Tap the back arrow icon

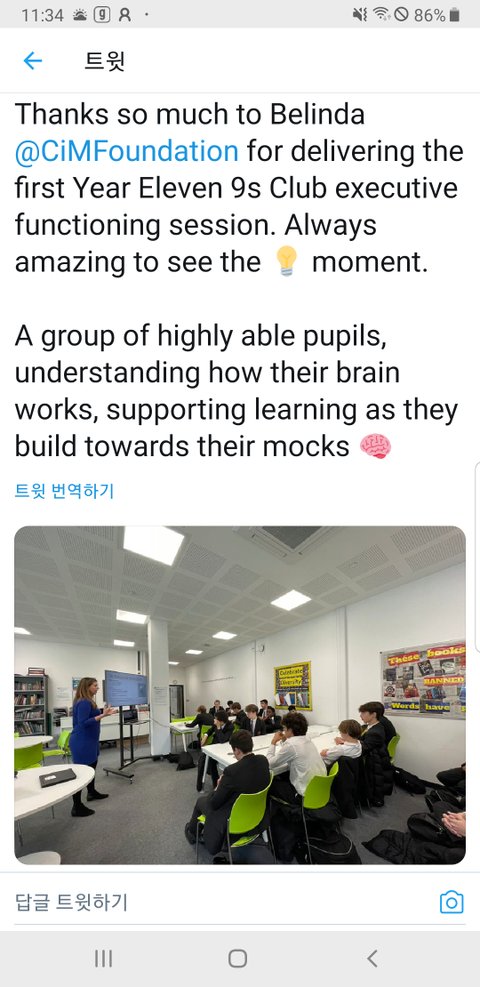[32, 60]
